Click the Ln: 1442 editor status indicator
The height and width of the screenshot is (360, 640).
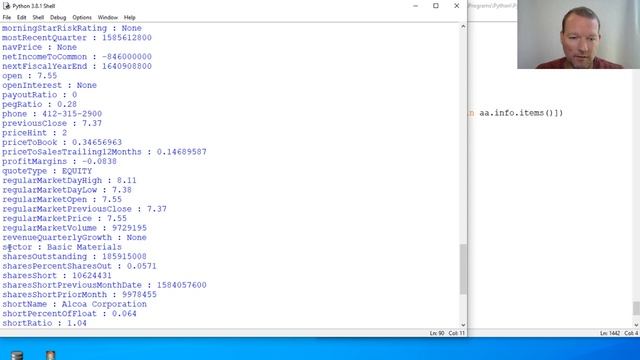(610, 333)
